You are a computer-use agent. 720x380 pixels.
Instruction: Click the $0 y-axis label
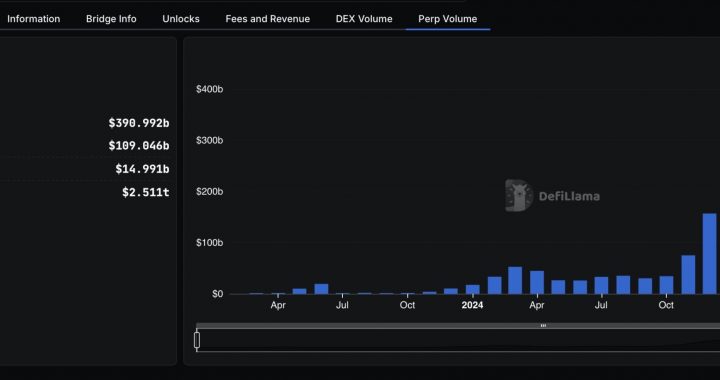(x=218, y=294)
